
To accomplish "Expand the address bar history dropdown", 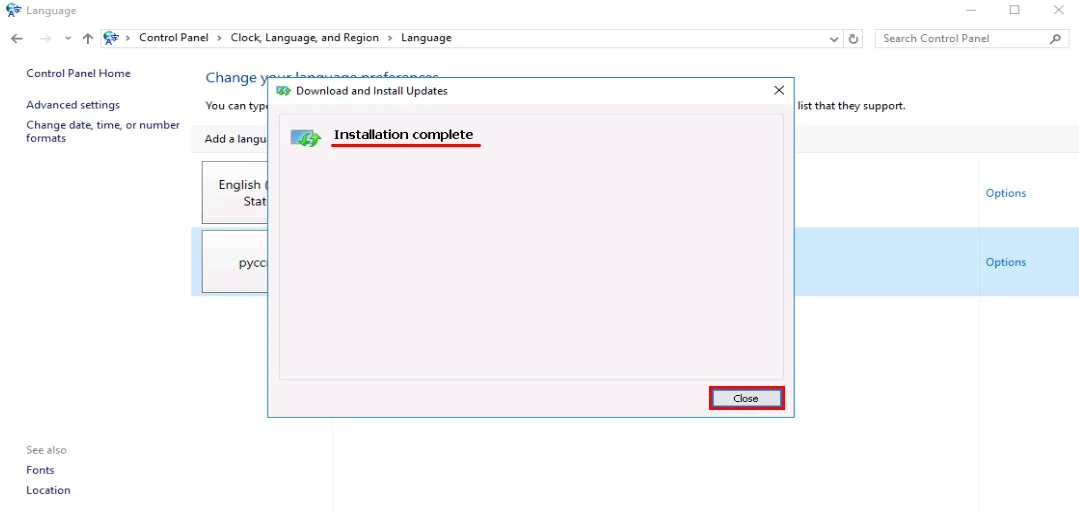I will click(835, 39).
